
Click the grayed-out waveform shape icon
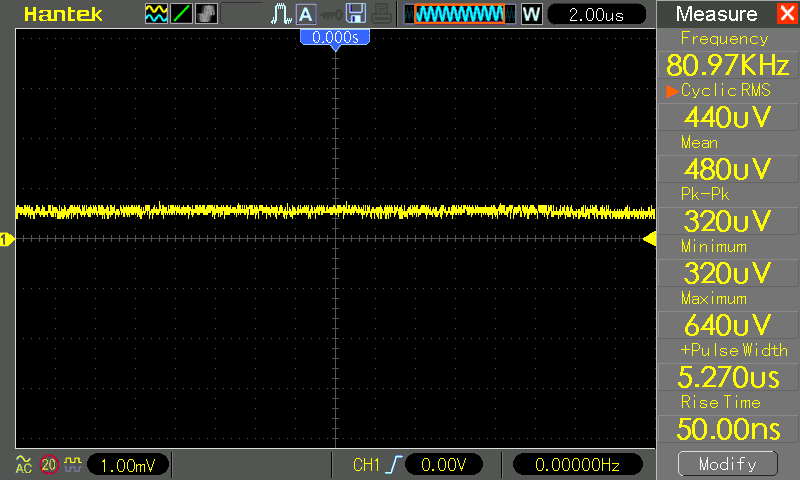[206, 14]
